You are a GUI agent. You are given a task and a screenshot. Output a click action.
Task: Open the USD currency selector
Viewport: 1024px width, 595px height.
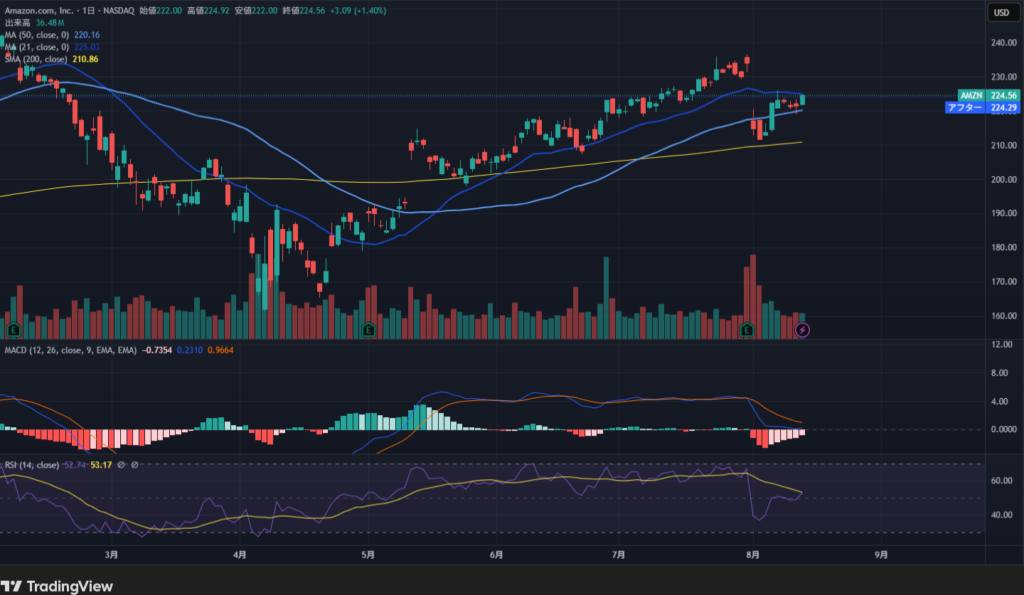(1002, 12)
